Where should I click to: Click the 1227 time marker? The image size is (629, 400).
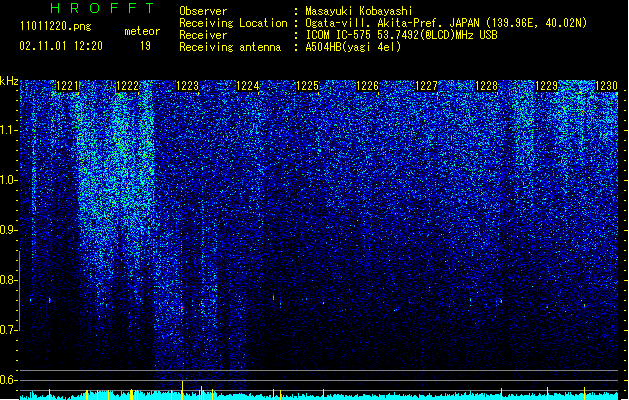[x=426, y=86]
